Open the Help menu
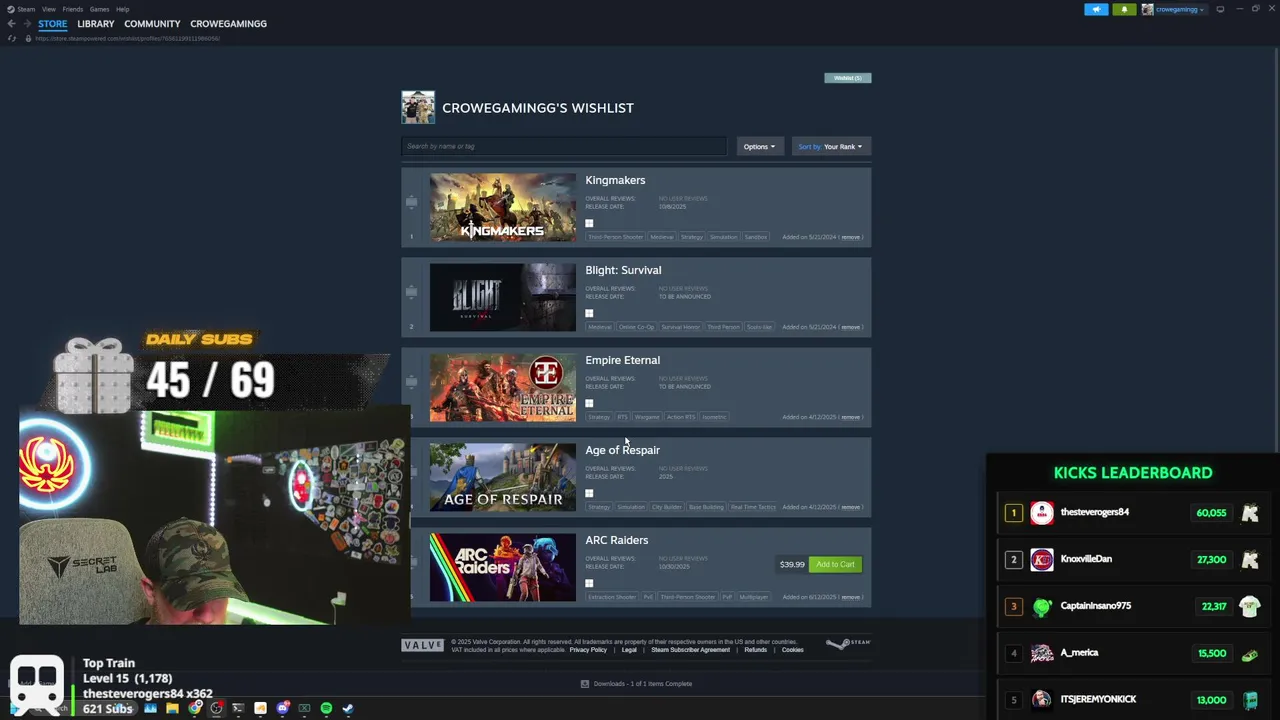This screenshot has height=720, width=1280. (122, 9)
